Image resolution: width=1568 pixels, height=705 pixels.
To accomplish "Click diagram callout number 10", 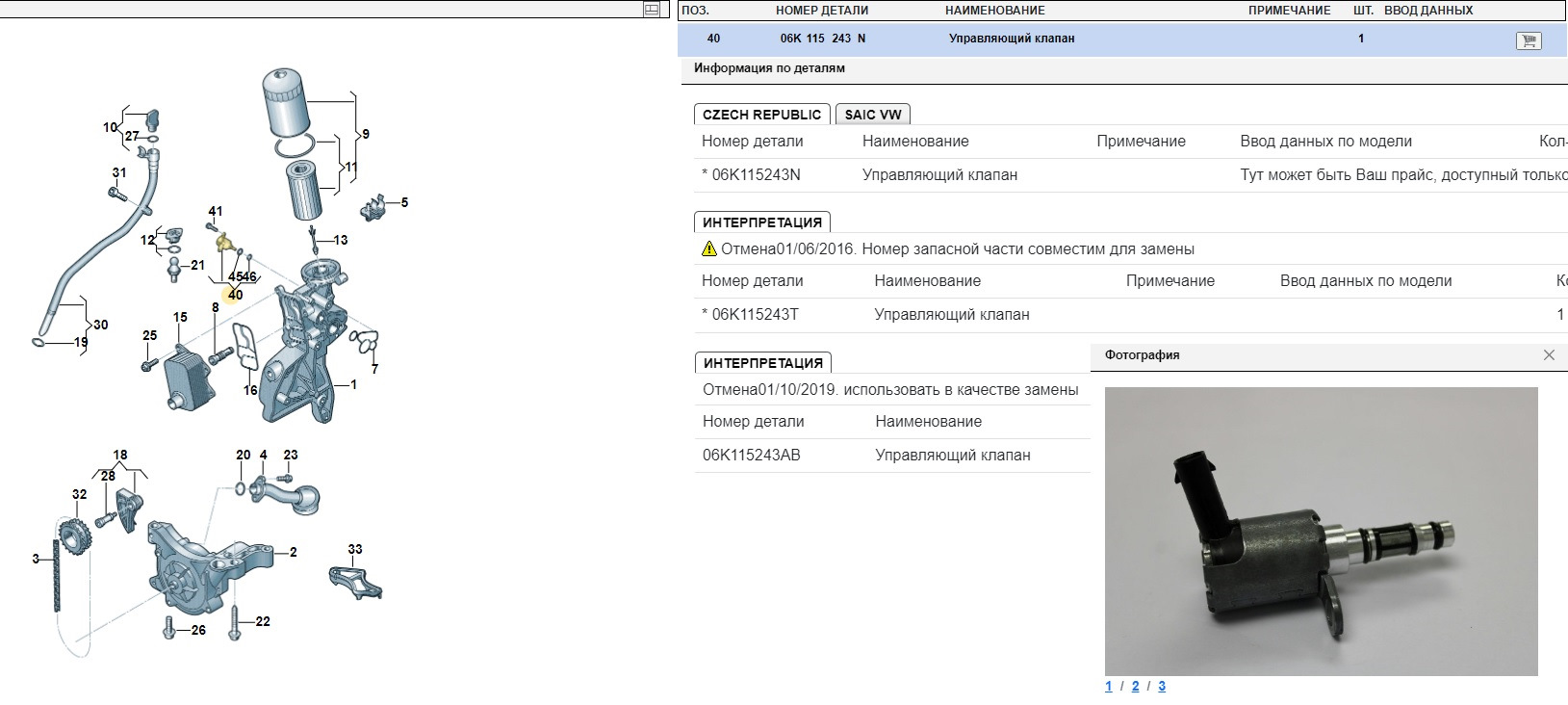I will [x=111, y=127].
